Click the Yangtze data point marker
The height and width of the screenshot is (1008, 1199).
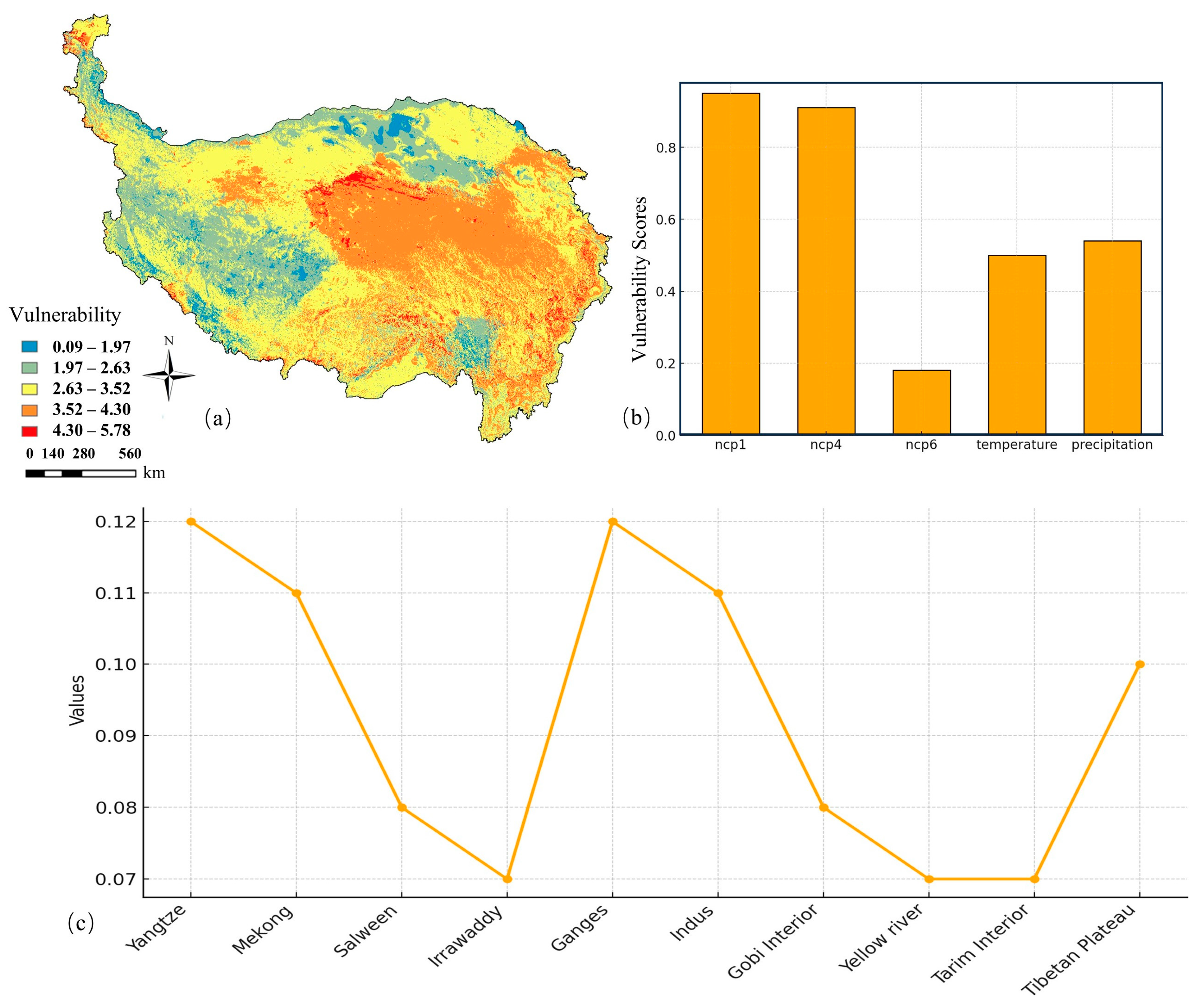click(191, 521)
